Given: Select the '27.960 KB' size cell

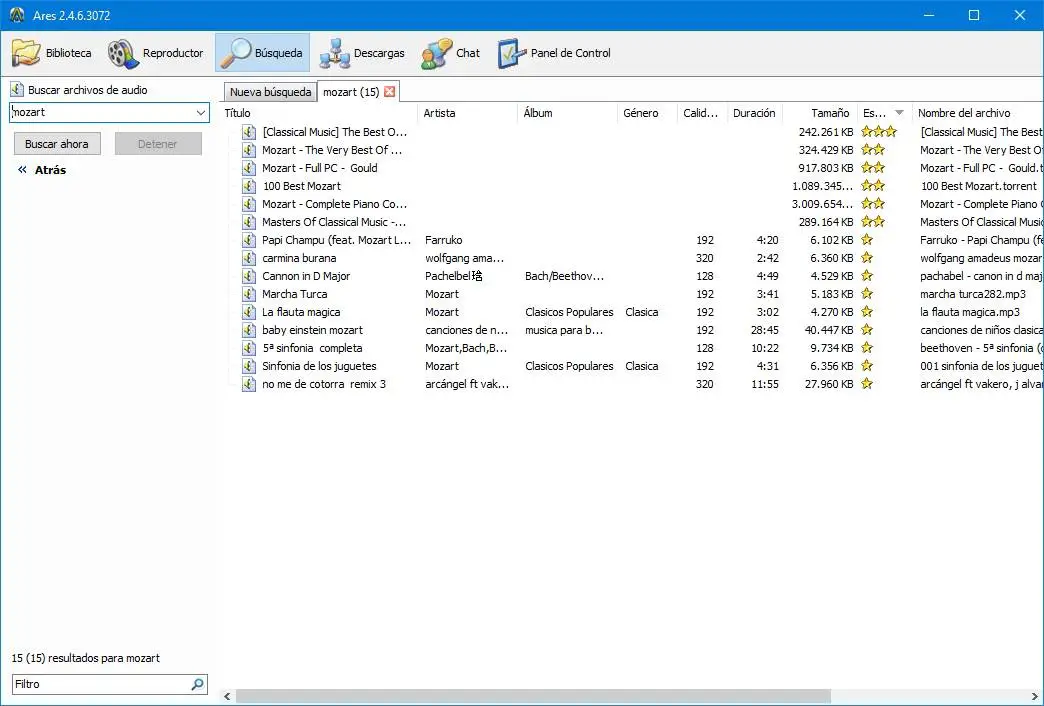Looking at the screenshot, I should 828,384.
